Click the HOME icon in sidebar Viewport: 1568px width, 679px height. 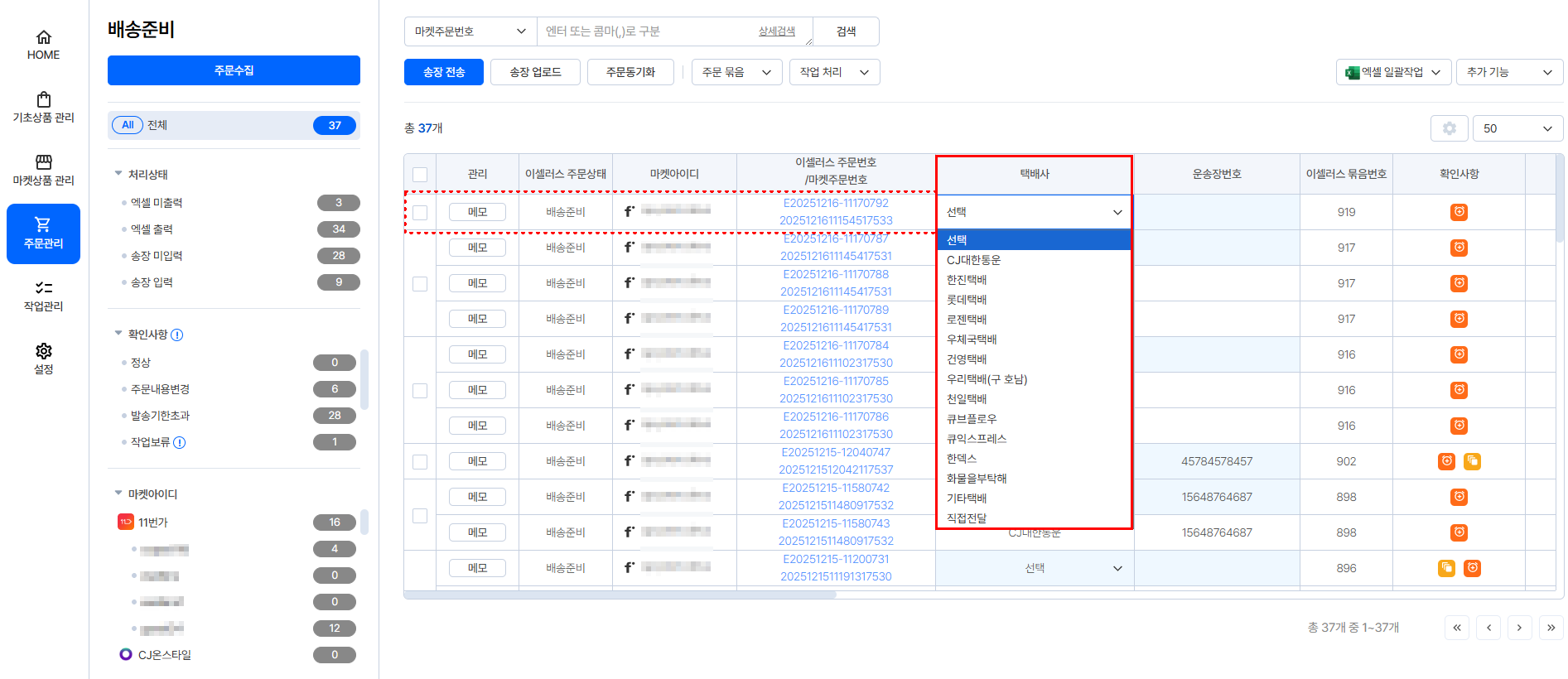coord(43,38)
